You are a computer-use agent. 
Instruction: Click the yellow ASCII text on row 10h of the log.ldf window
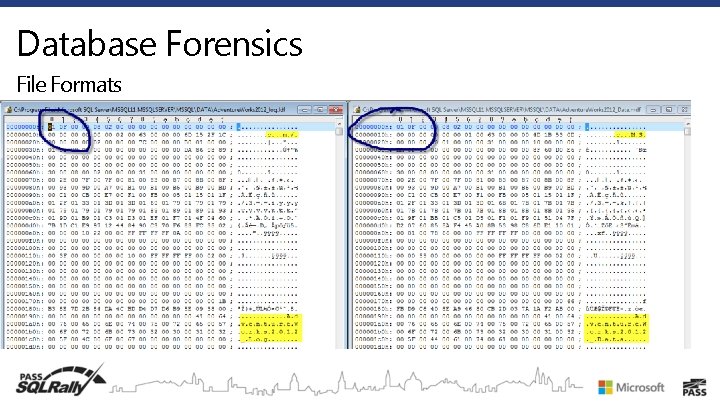[x=282, y=135]
